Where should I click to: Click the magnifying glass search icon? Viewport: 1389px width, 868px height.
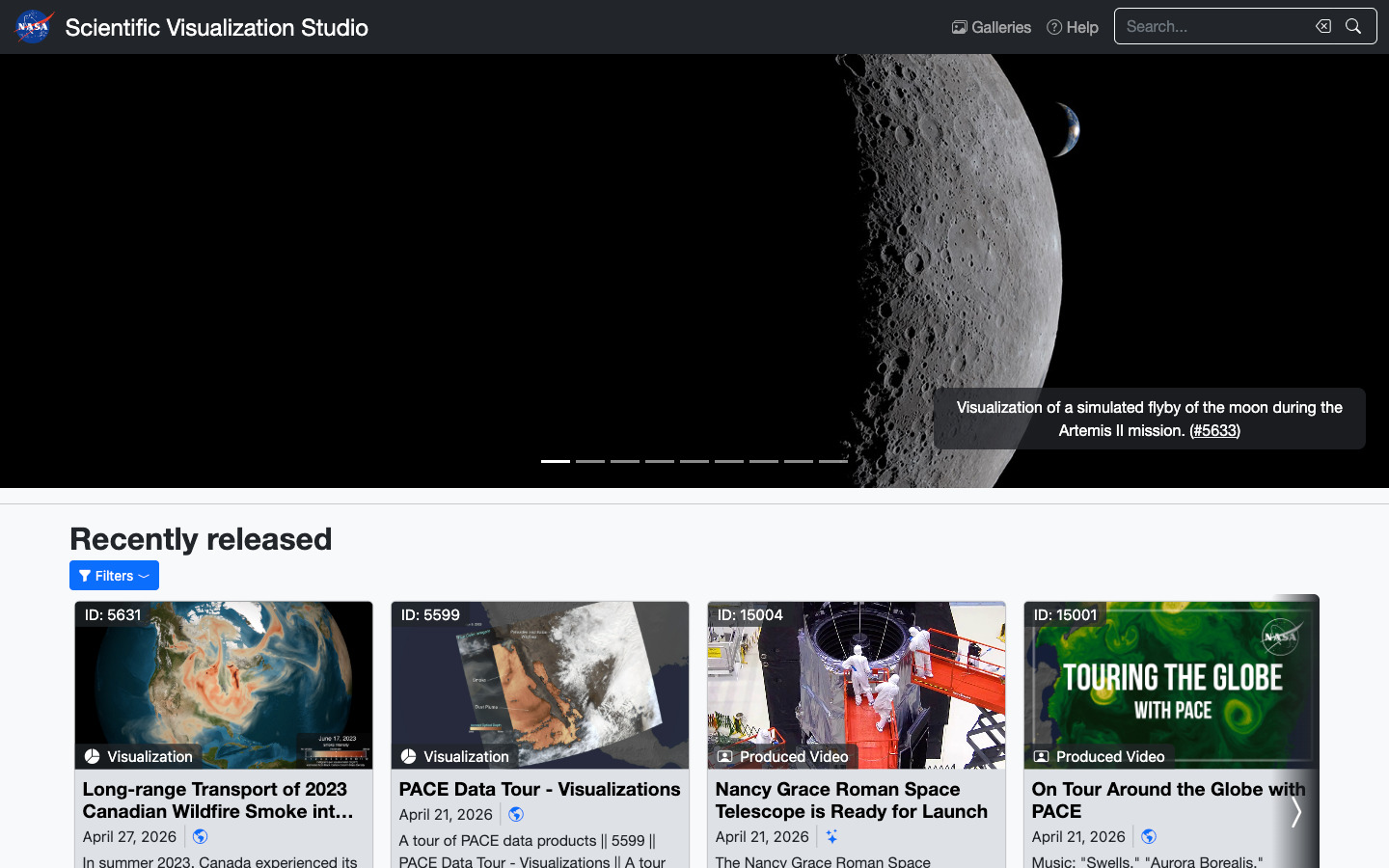[x=1353, y=26]
